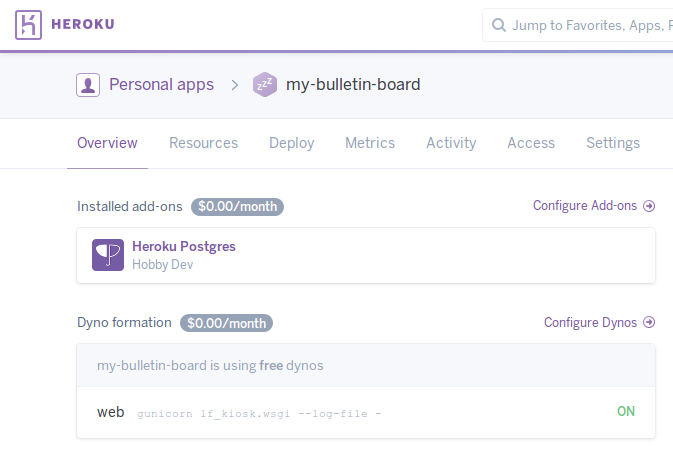Click the add-ons $0.00/month badge

[x=237, y=207]
